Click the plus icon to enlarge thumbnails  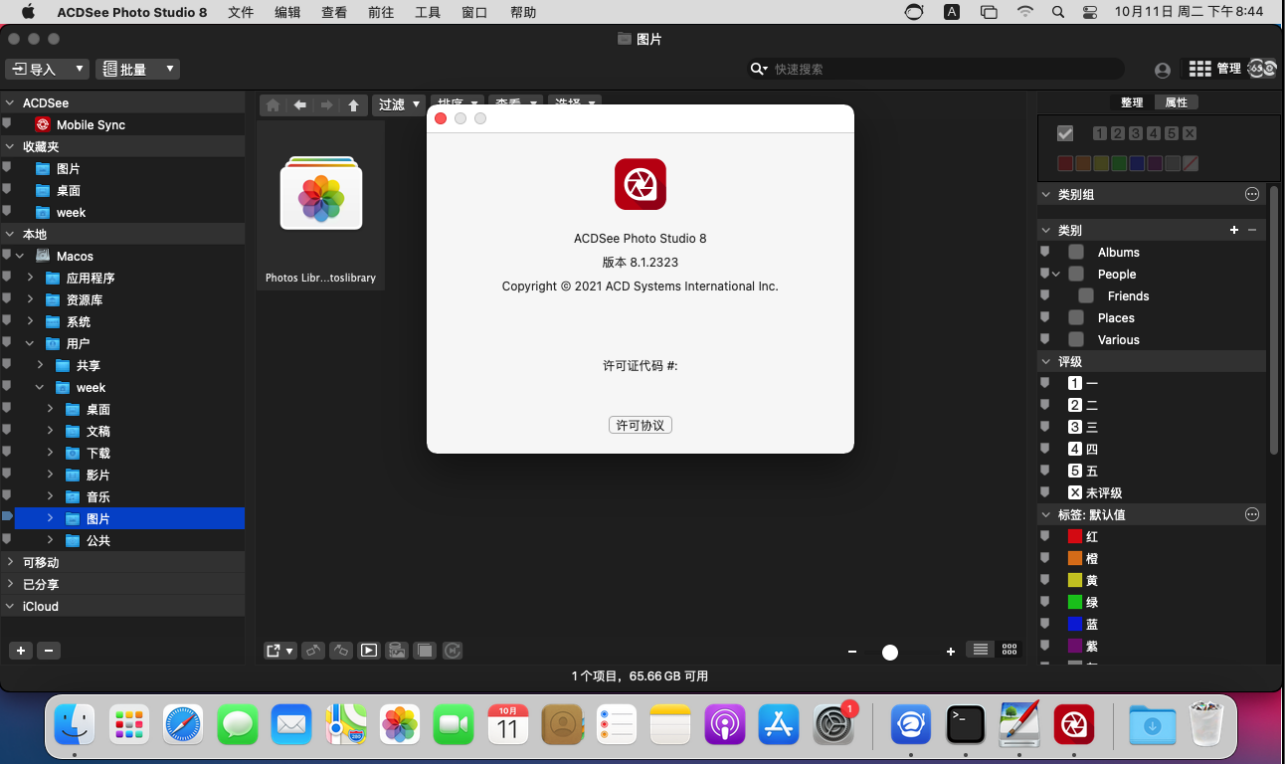[x=950, y=652]
